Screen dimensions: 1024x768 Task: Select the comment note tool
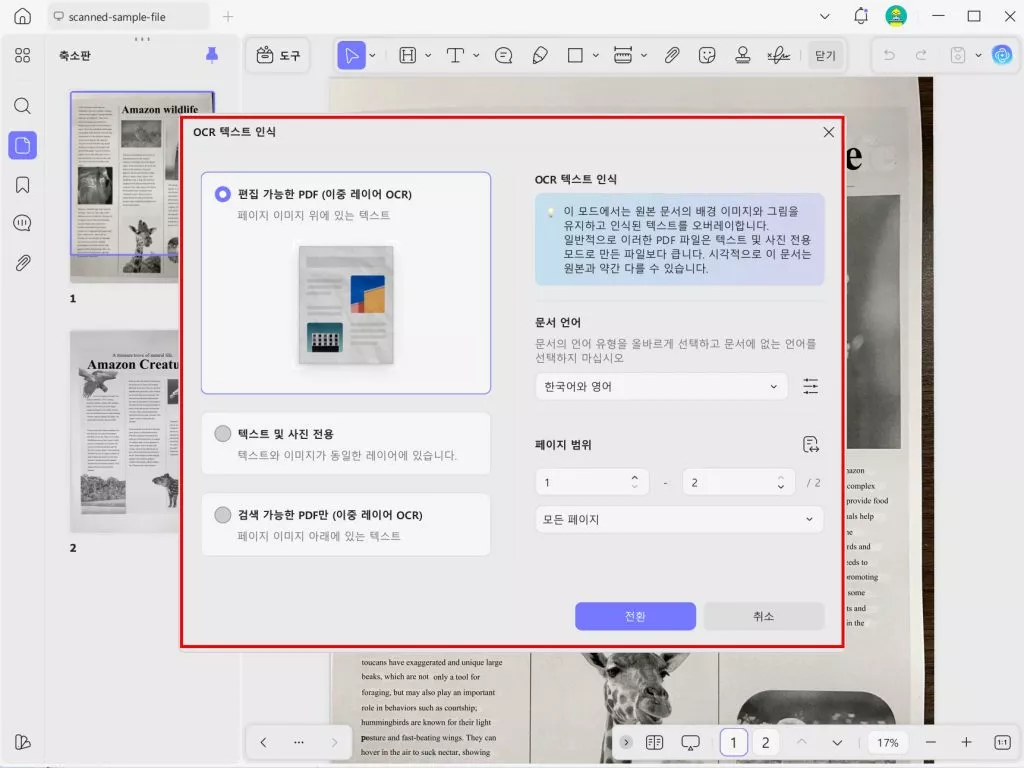tap(504, 56)
